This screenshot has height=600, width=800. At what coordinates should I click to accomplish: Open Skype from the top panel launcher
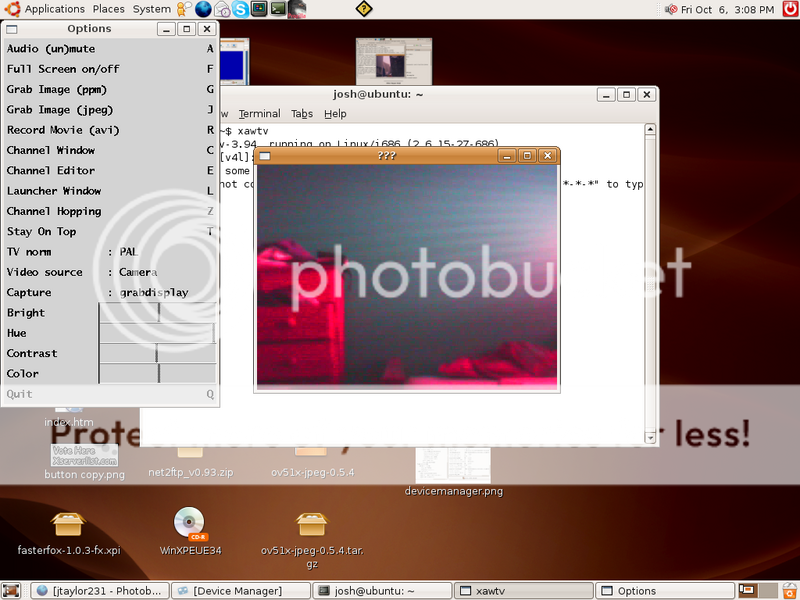(x=241, y=9)
